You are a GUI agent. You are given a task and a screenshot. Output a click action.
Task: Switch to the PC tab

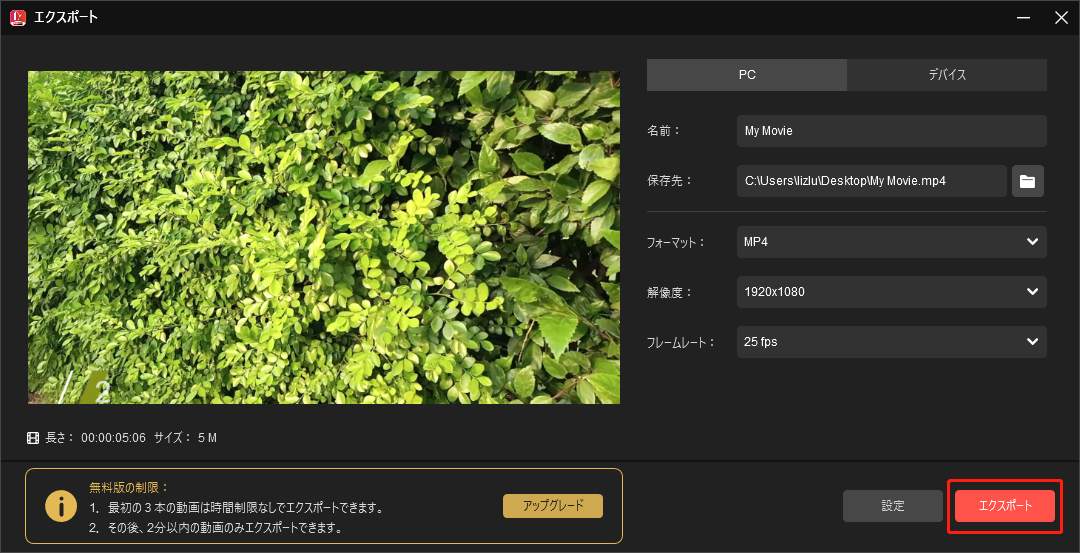[x=747, y=75]
